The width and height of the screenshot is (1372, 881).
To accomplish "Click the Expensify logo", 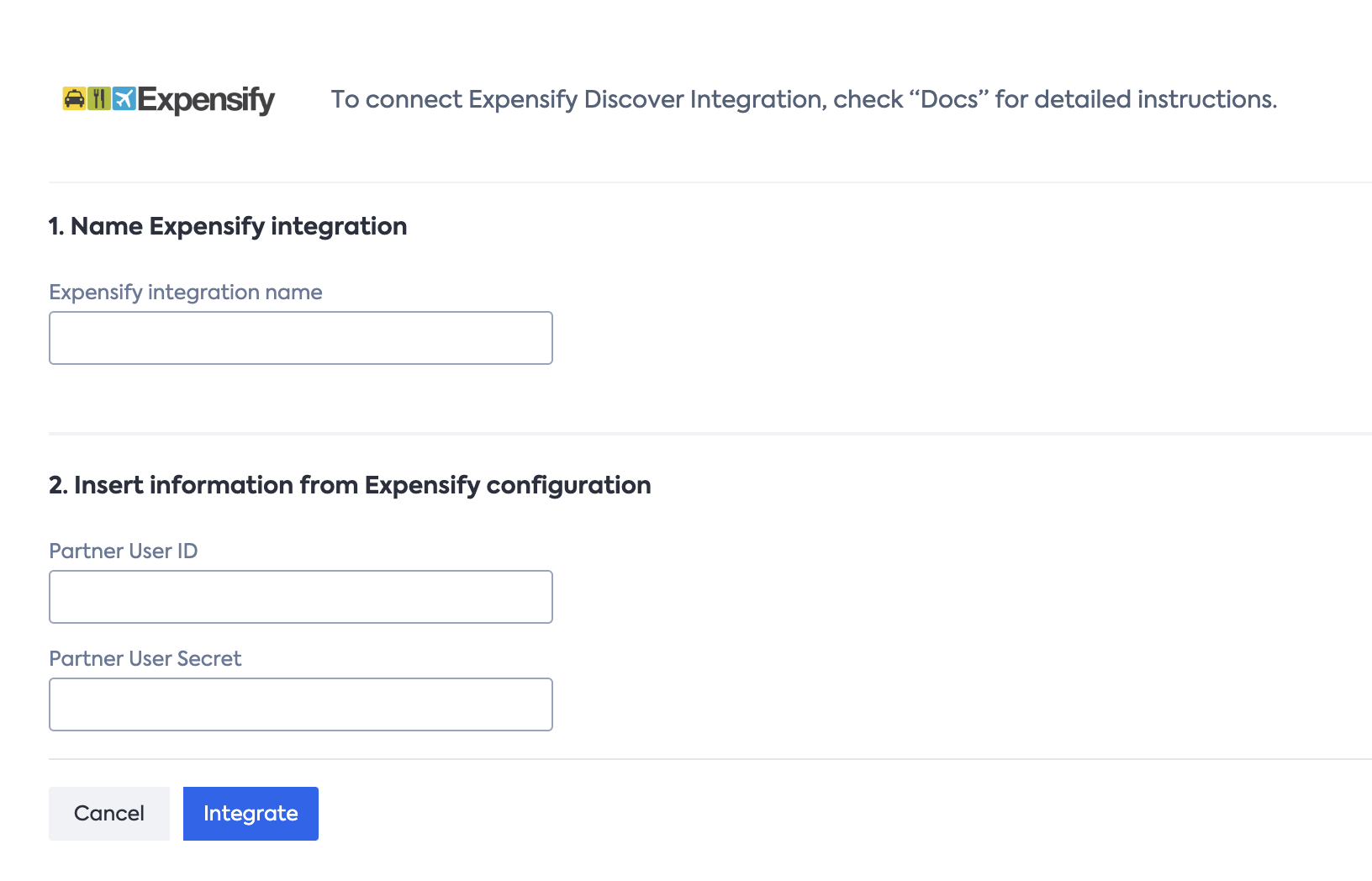I will tap(169, 99).
